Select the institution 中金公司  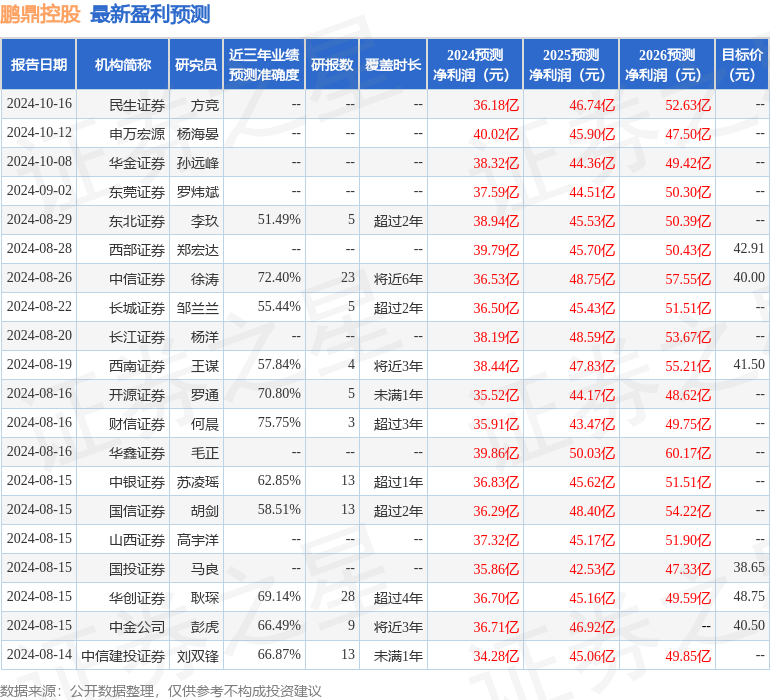click(x=137, y=627)
